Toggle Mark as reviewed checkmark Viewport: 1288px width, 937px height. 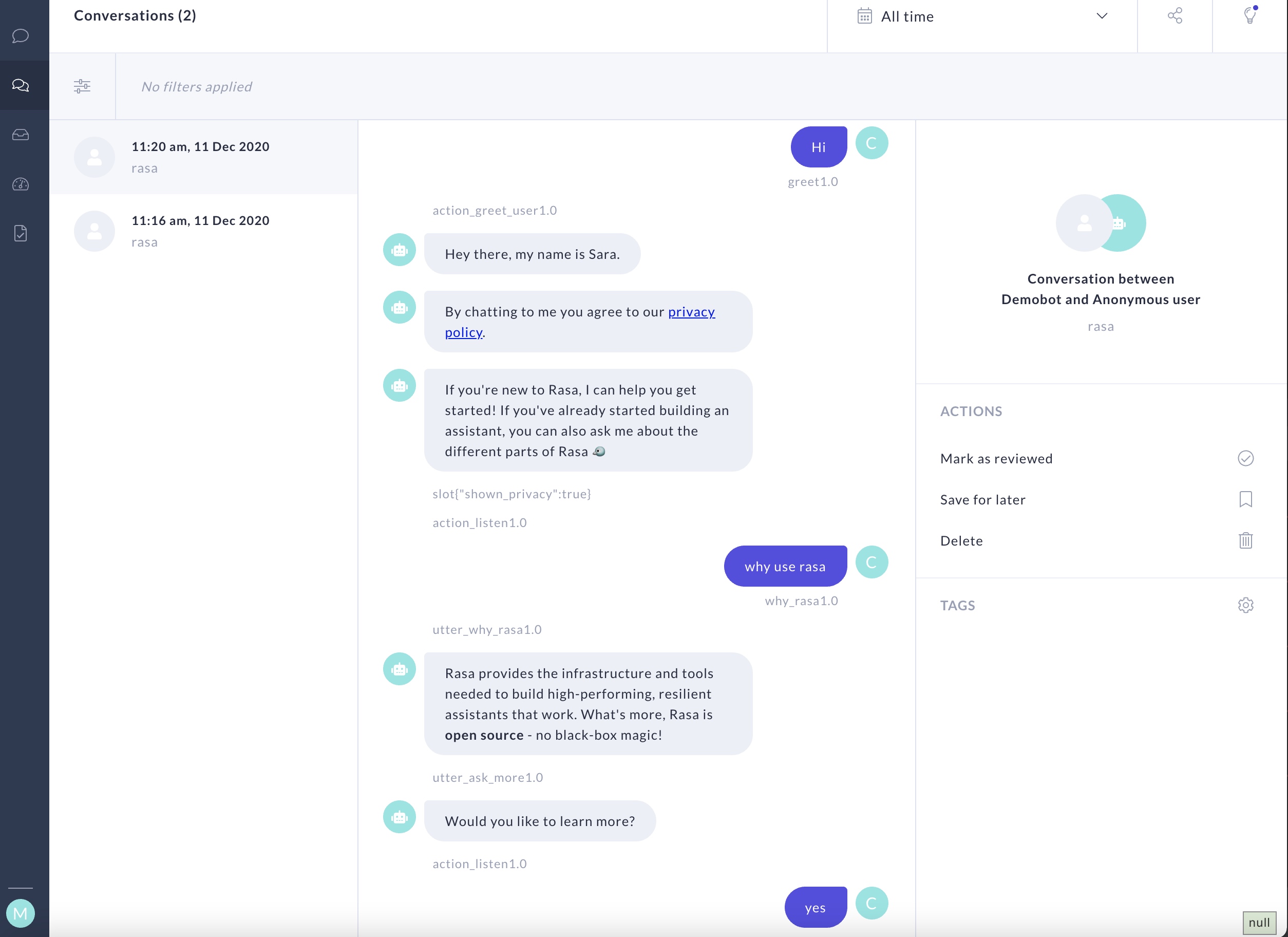(x=1245, y=459)
